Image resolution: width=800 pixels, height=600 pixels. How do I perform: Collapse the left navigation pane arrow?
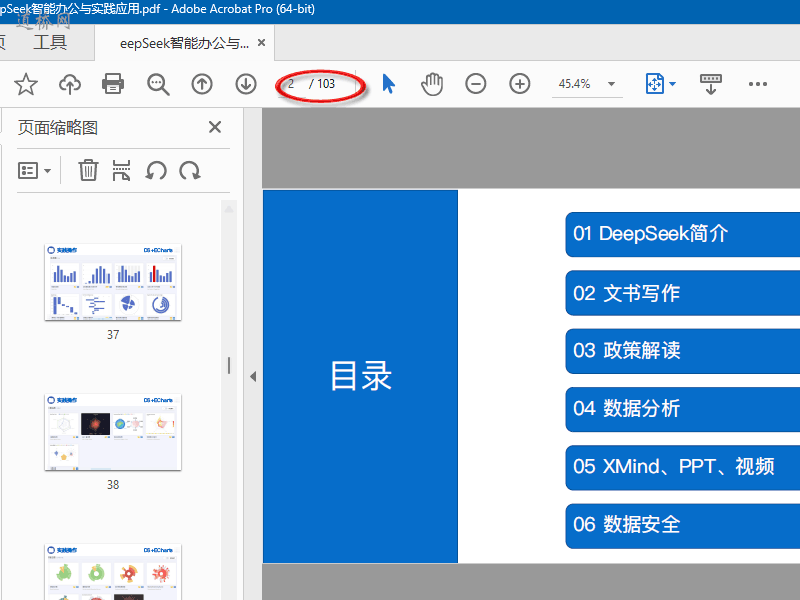coord(253,377)
